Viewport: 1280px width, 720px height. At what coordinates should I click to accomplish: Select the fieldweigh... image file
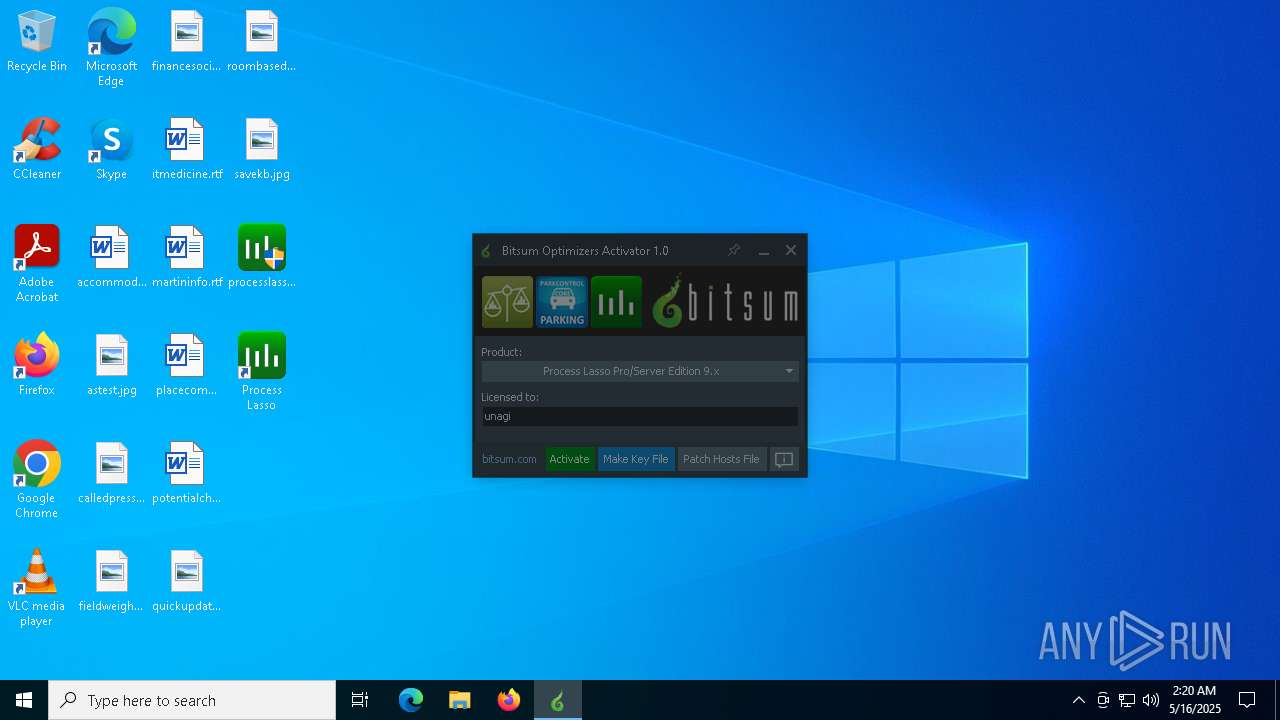111,581
